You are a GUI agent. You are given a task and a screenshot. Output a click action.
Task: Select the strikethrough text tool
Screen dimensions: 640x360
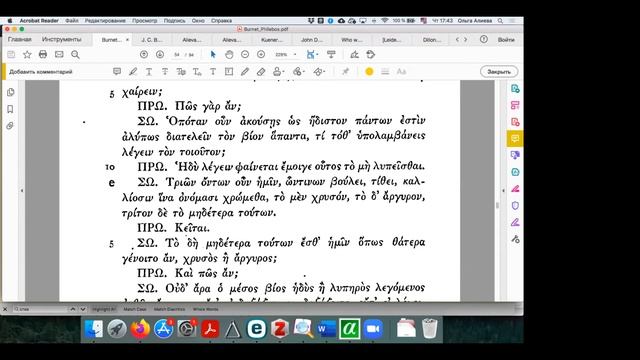click(165, 71)
